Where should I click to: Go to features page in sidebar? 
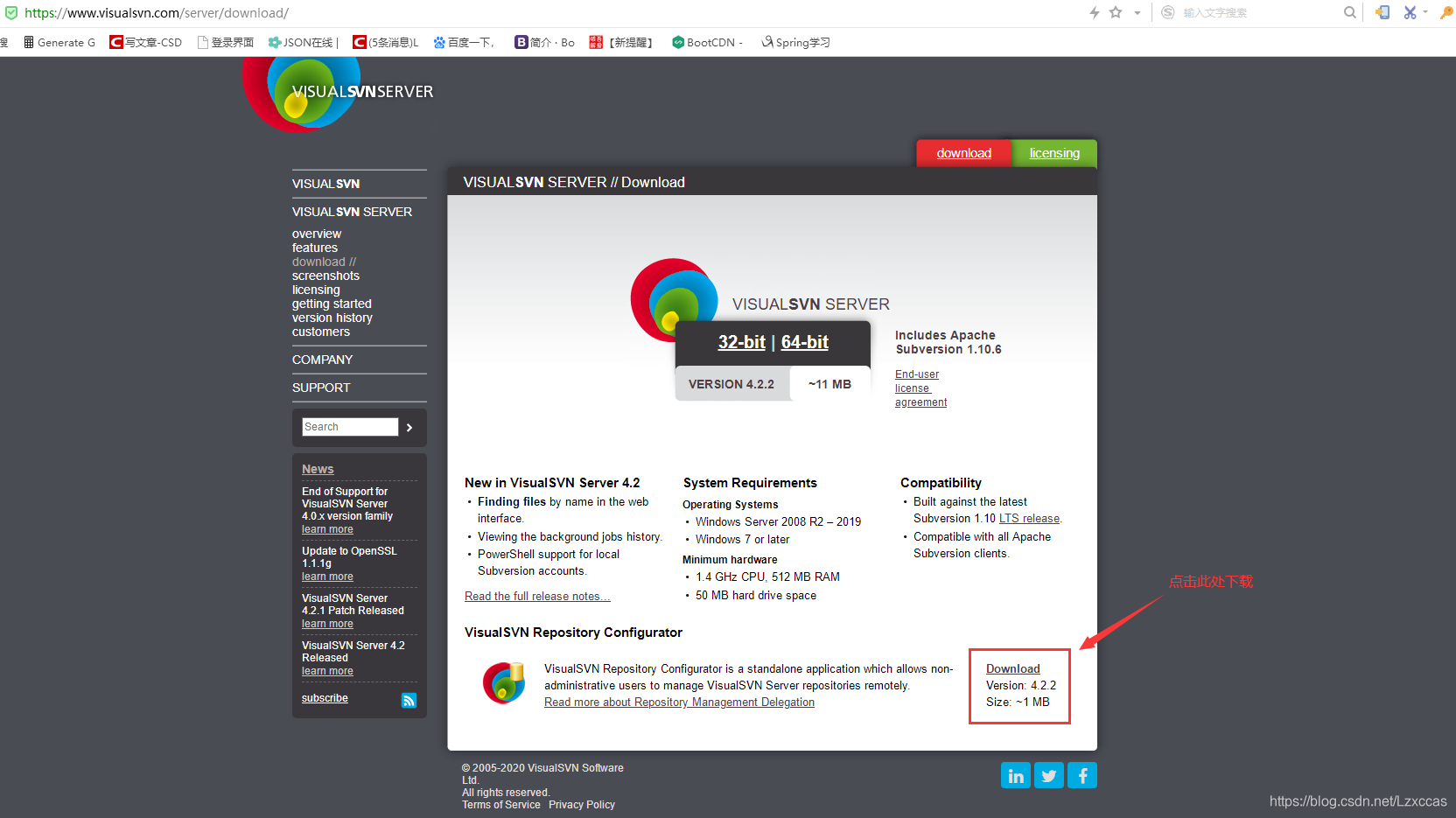[x=315, y=248]
